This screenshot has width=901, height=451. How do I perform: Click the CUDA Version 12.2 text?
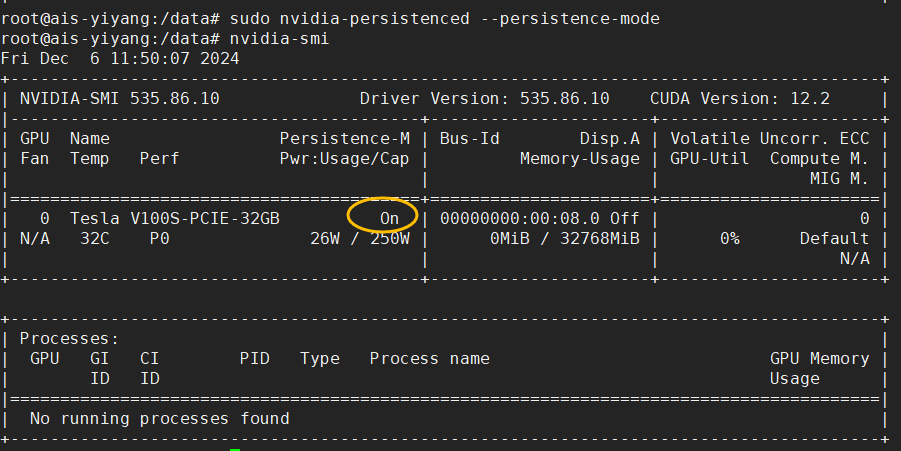coord(739,99)
